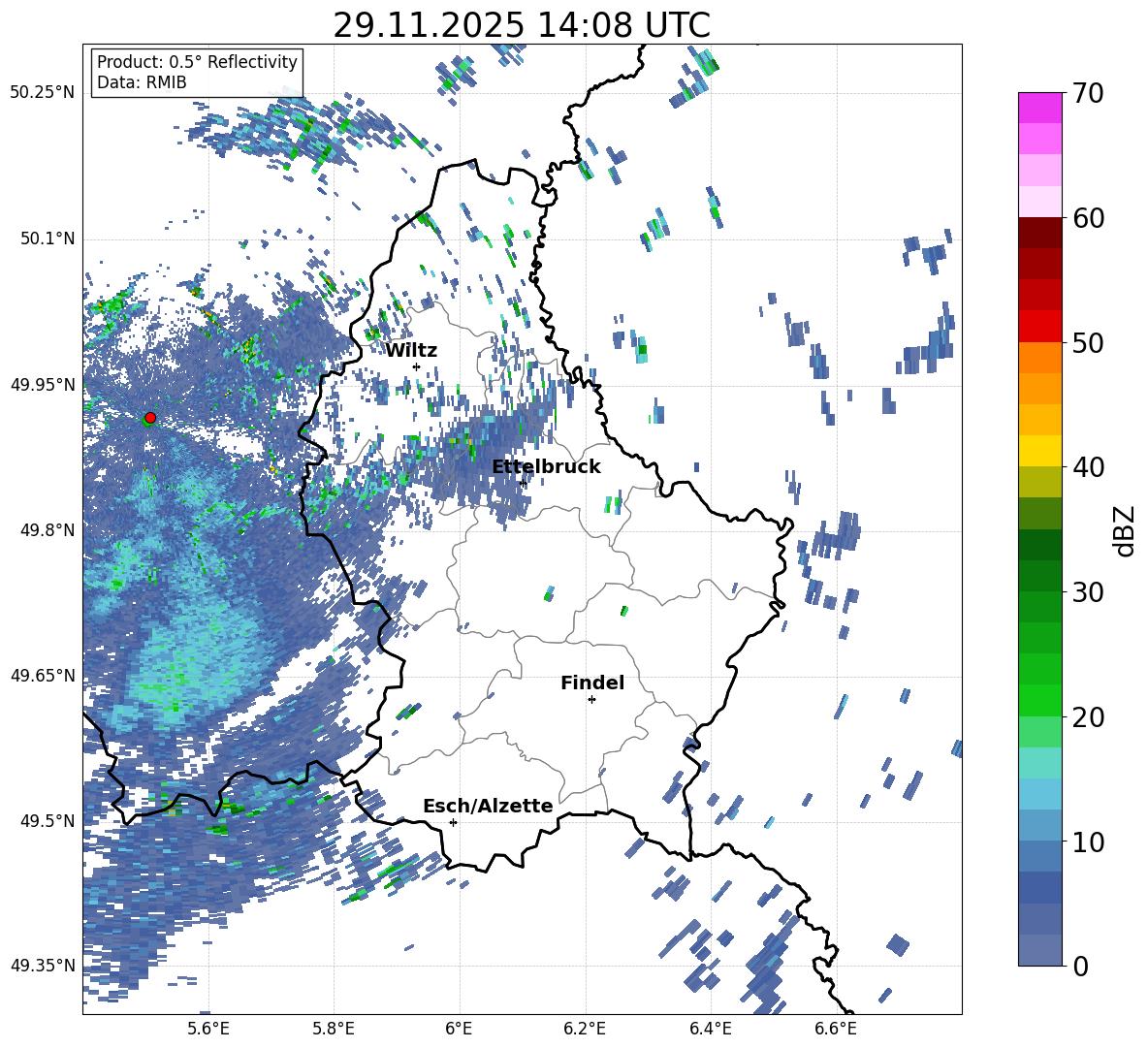Click the 6.2°E longitude label

585,1029
